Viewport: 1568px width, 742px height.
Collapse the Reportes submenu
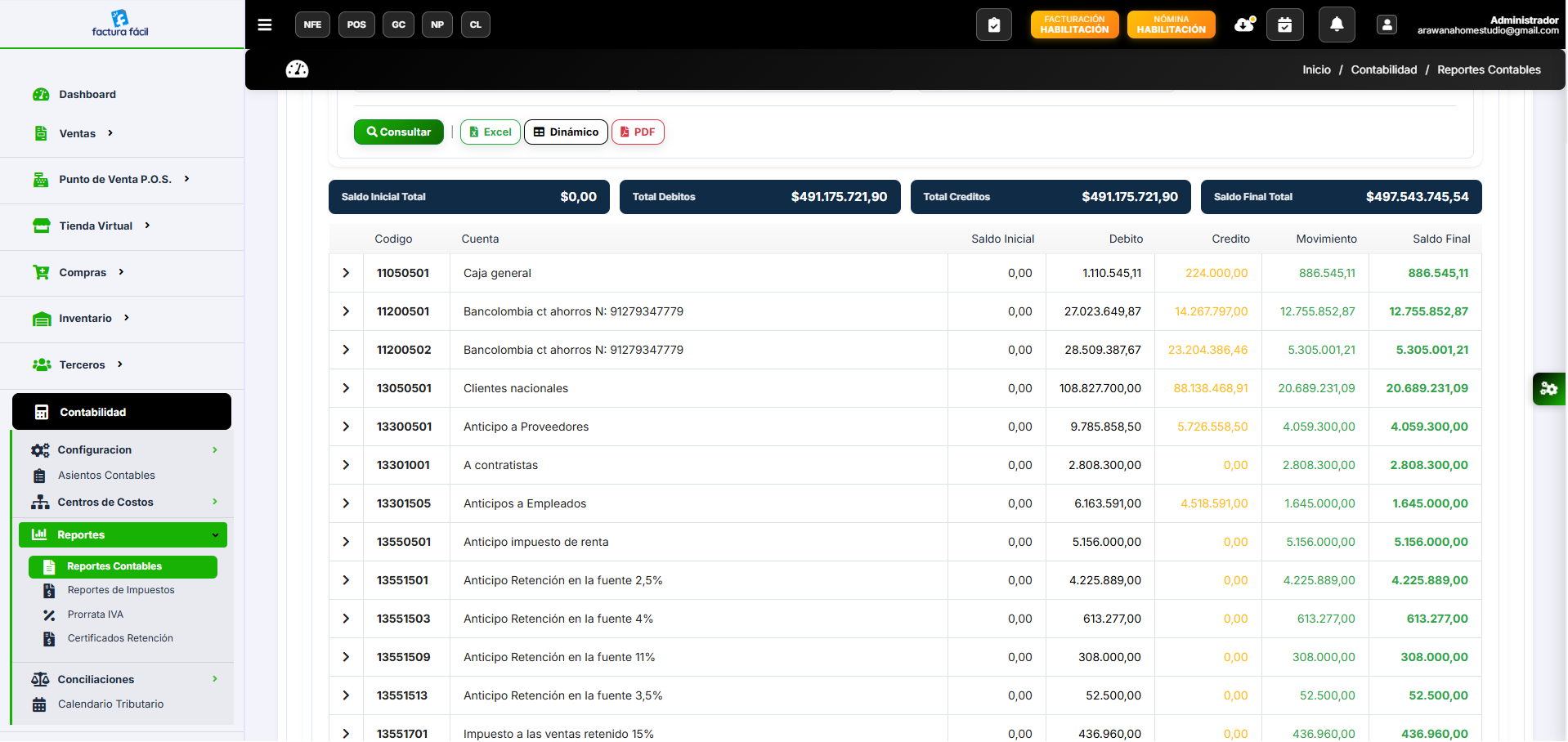click(123, 534)
